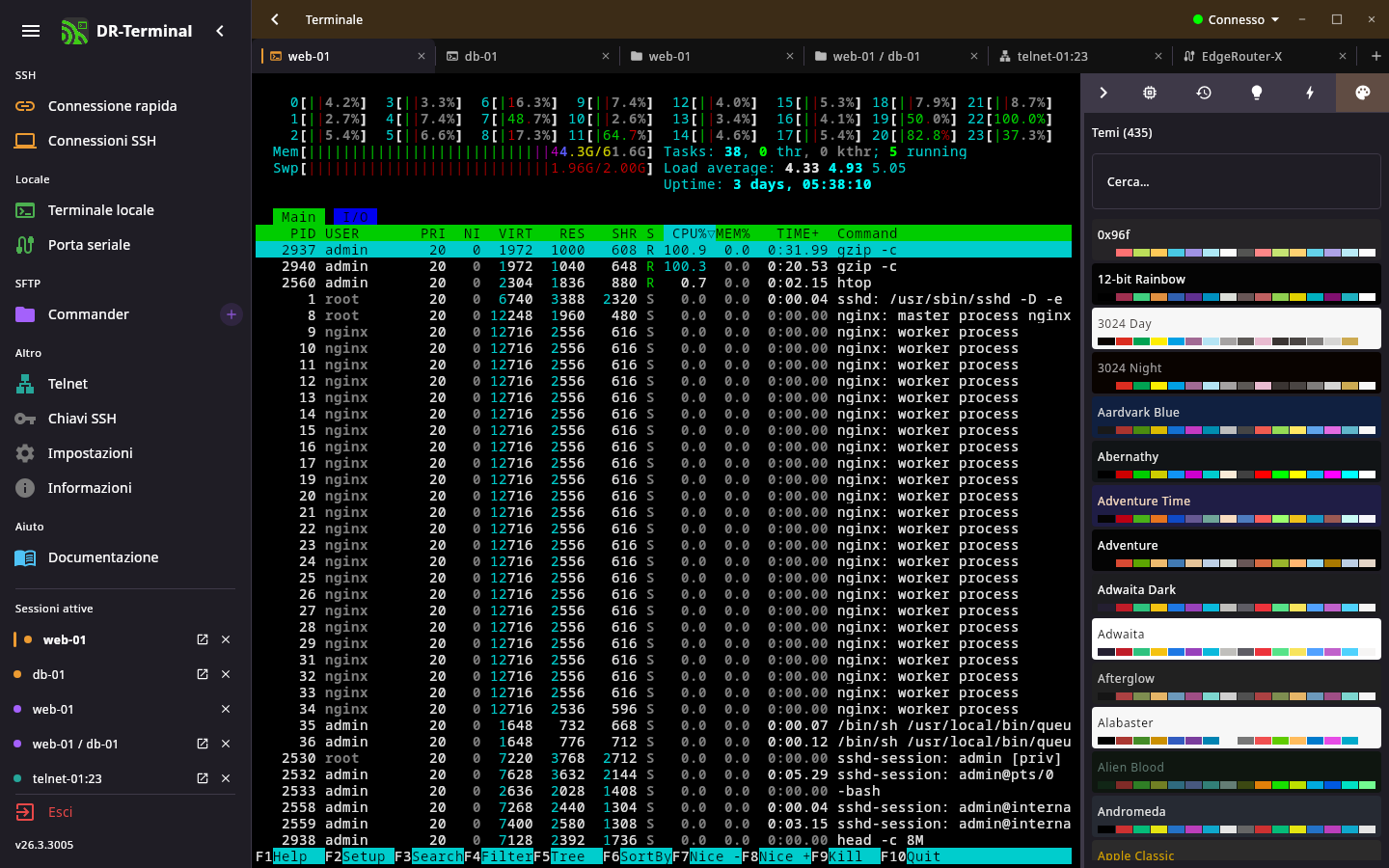The height and width of the screenshot is (868, 1389).
Task: Click F6 SortBy in htop footer
Action: click(x=638, y=856)
